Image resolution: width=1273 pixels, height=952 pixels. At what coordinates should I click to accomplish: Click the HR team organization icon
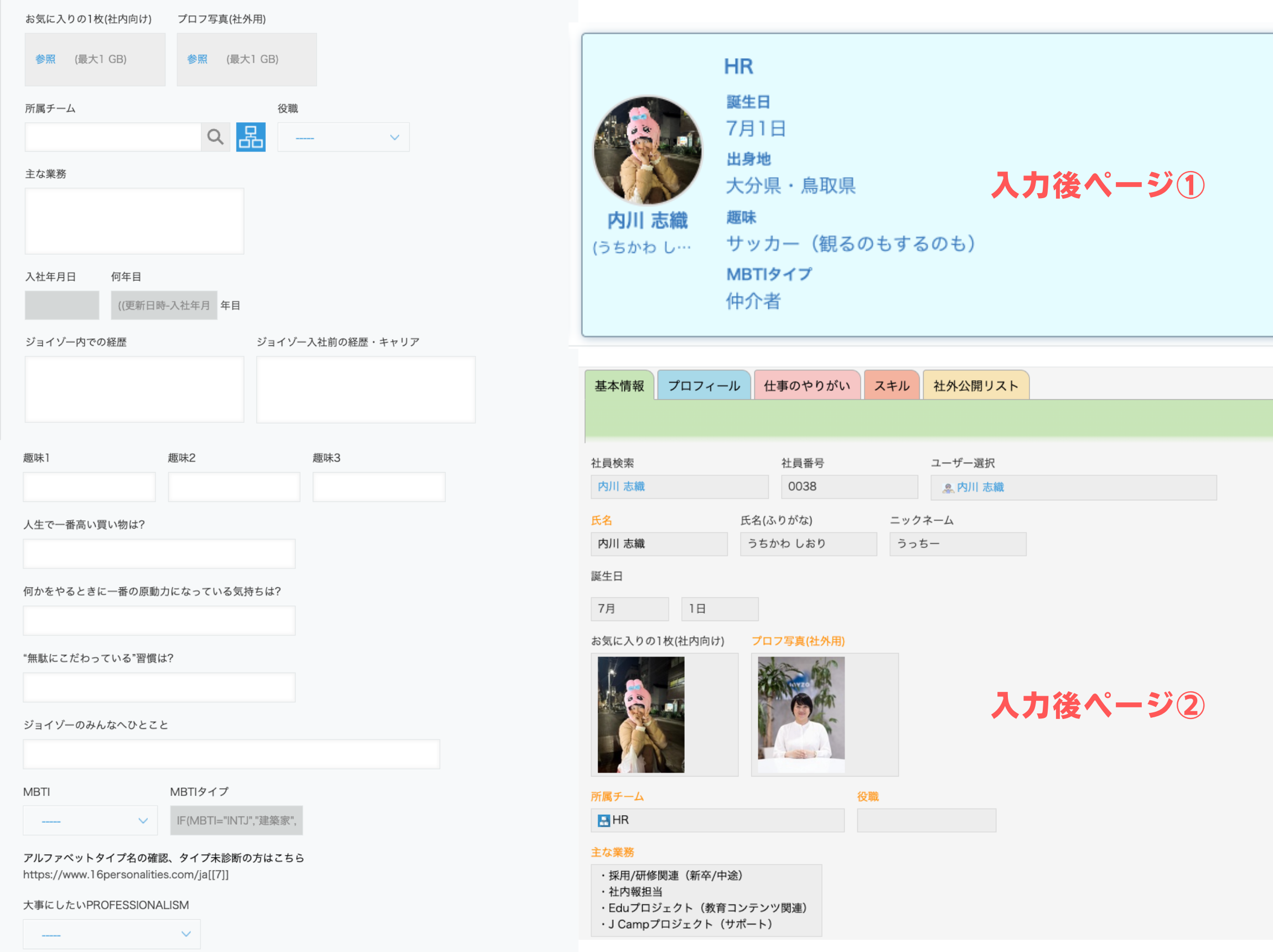click(604, 821)
